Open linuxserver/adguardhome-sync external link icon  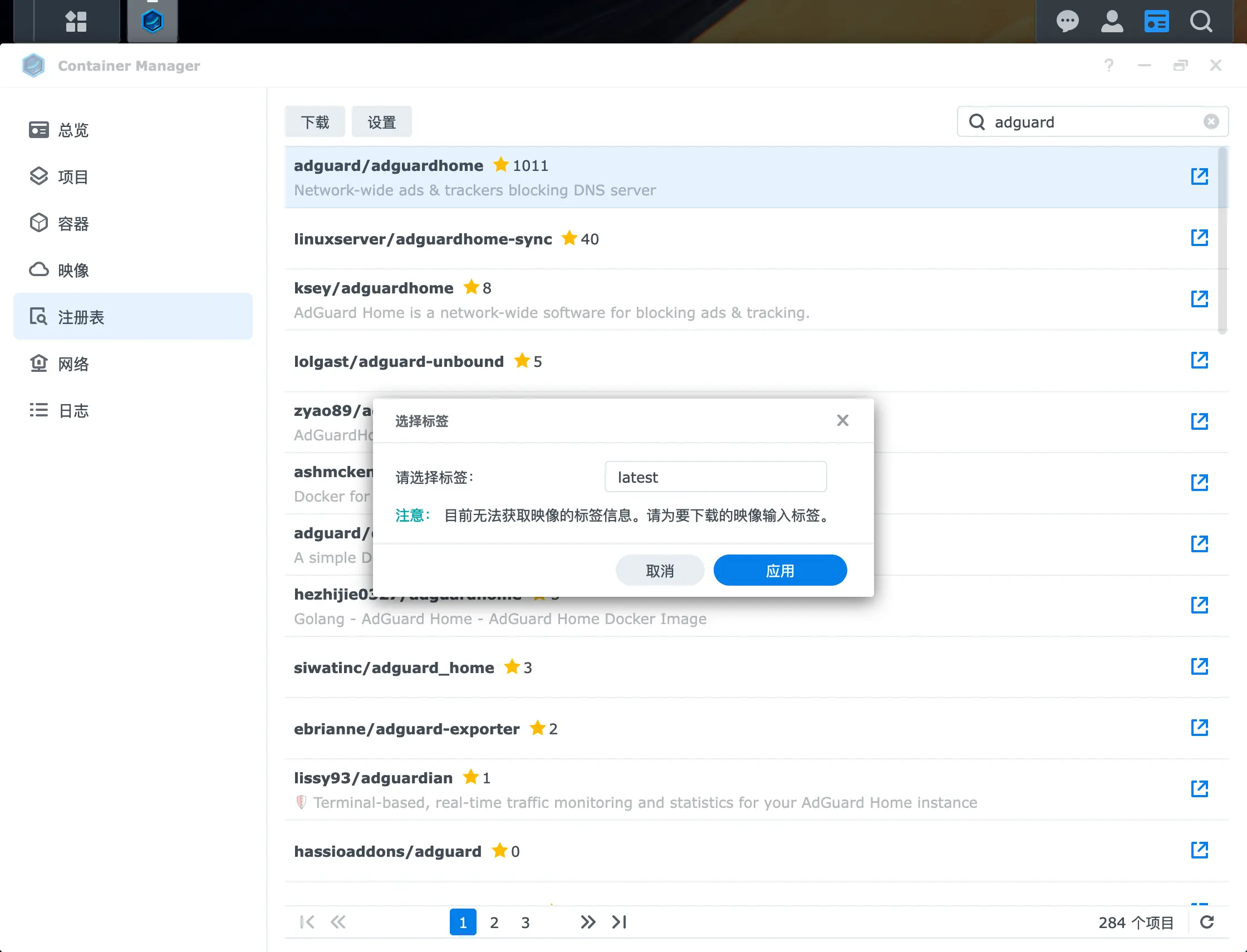pyautogui.click(x=1200, y=237)
